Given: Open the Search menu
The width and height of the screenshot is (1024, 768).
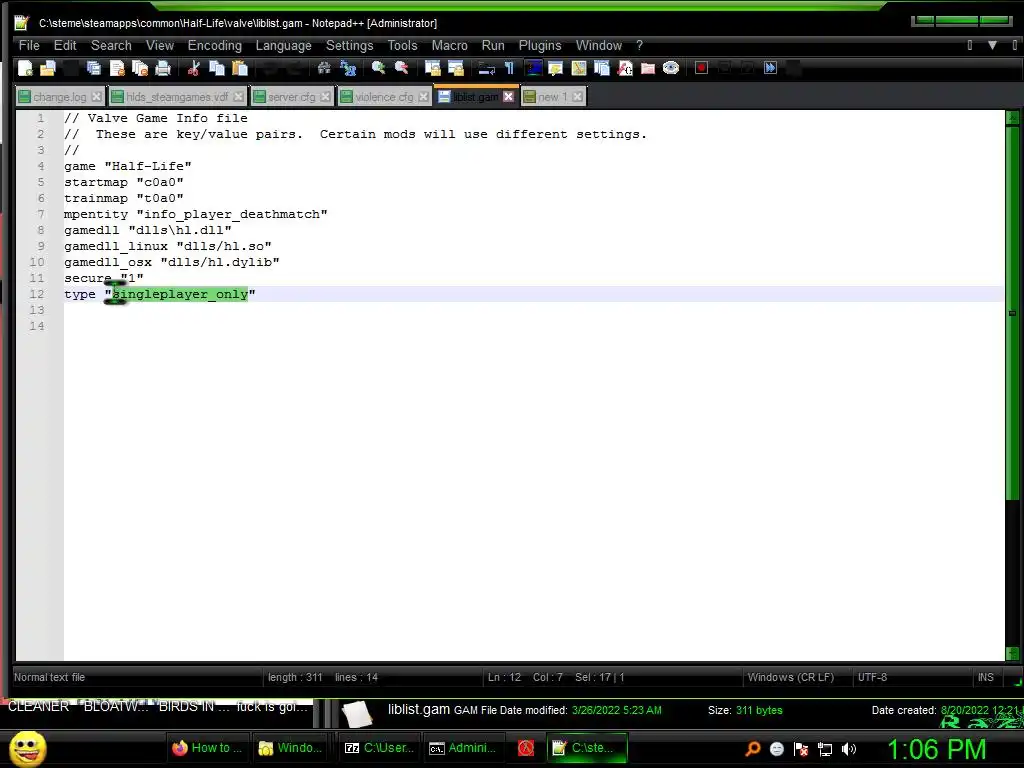Looking at the screenshot, I should [111, 45].
